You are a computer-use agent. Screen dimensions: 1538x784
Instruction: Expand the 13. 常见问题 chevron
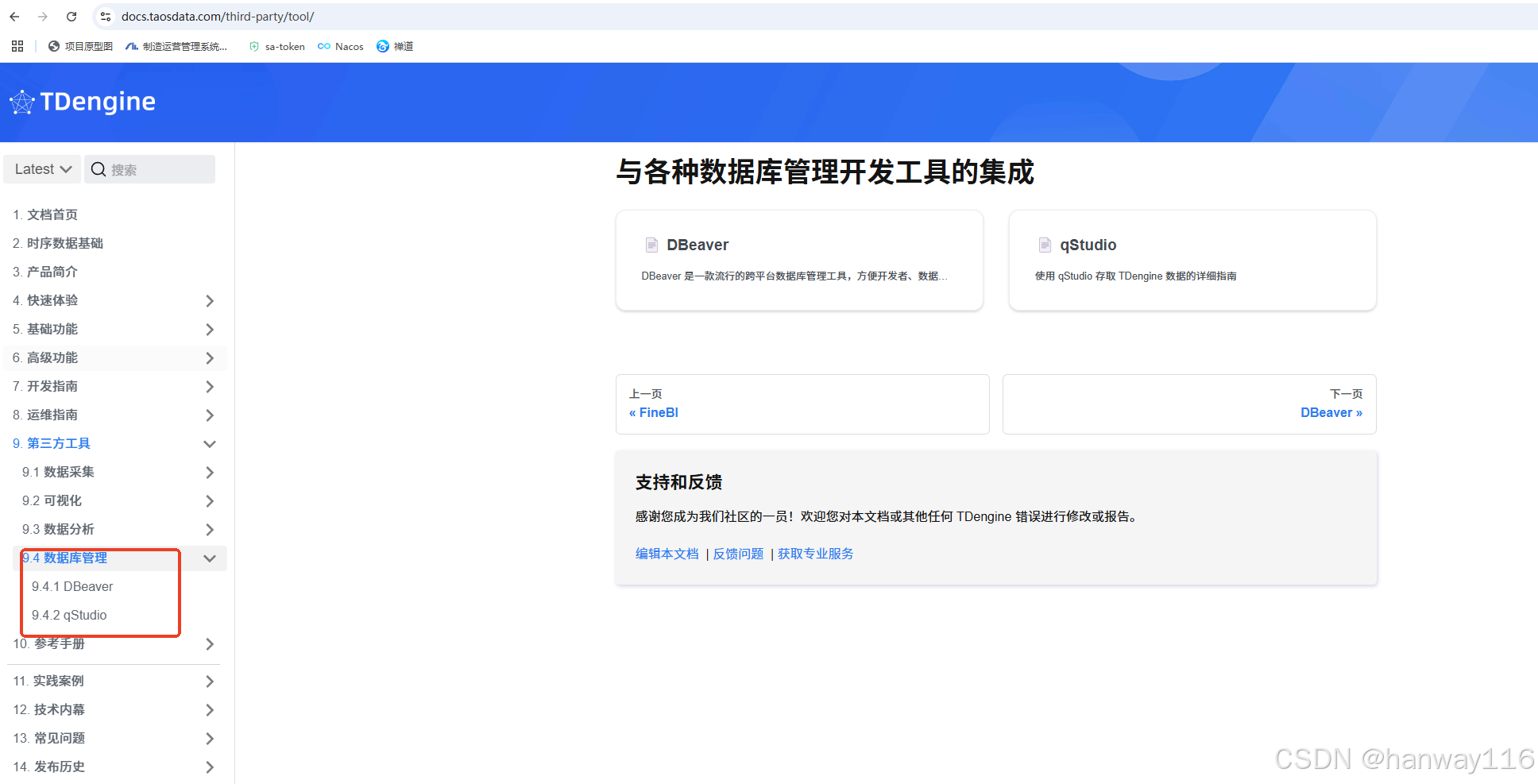pos(210,738)
